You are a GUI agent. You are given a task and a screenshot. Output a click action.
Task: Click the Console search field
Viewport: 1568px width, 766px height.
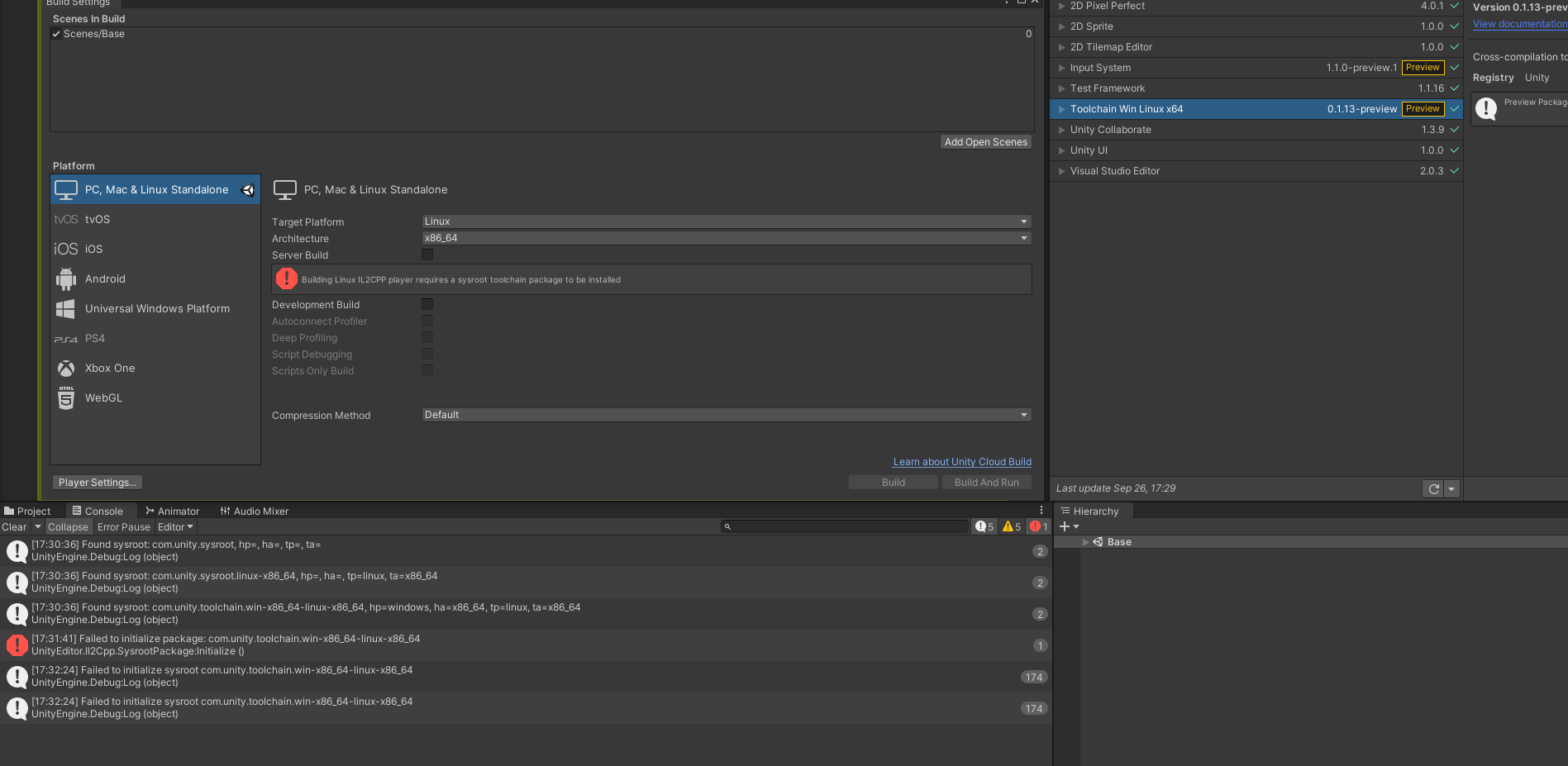(843, 526)
